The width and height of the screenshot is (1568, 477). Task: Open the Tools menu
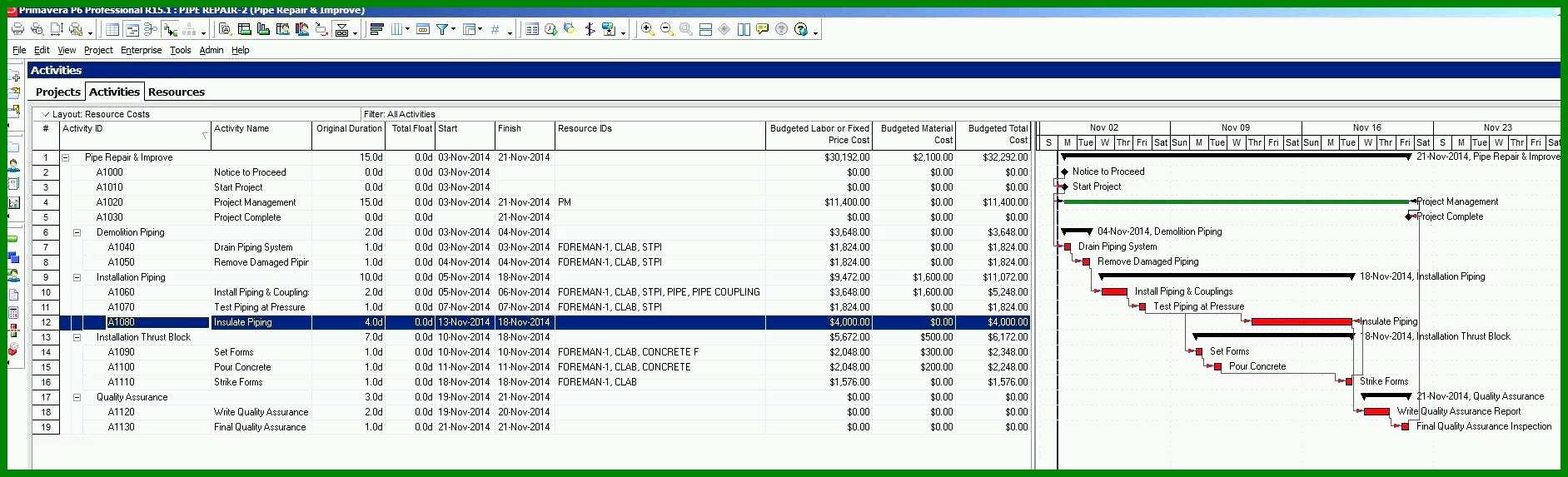click(x=181, y=50)
